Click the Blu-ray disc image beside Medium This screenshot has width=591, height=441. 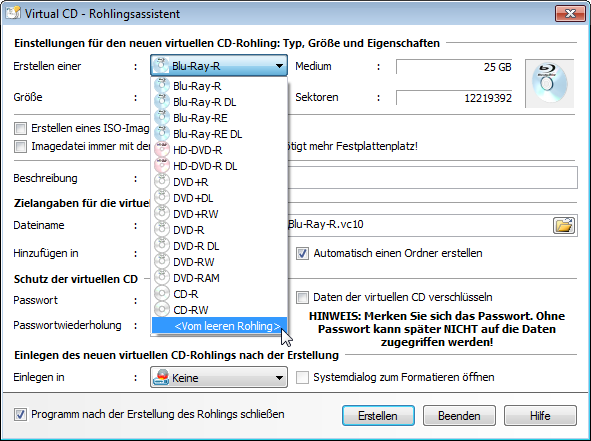(550, 83)
